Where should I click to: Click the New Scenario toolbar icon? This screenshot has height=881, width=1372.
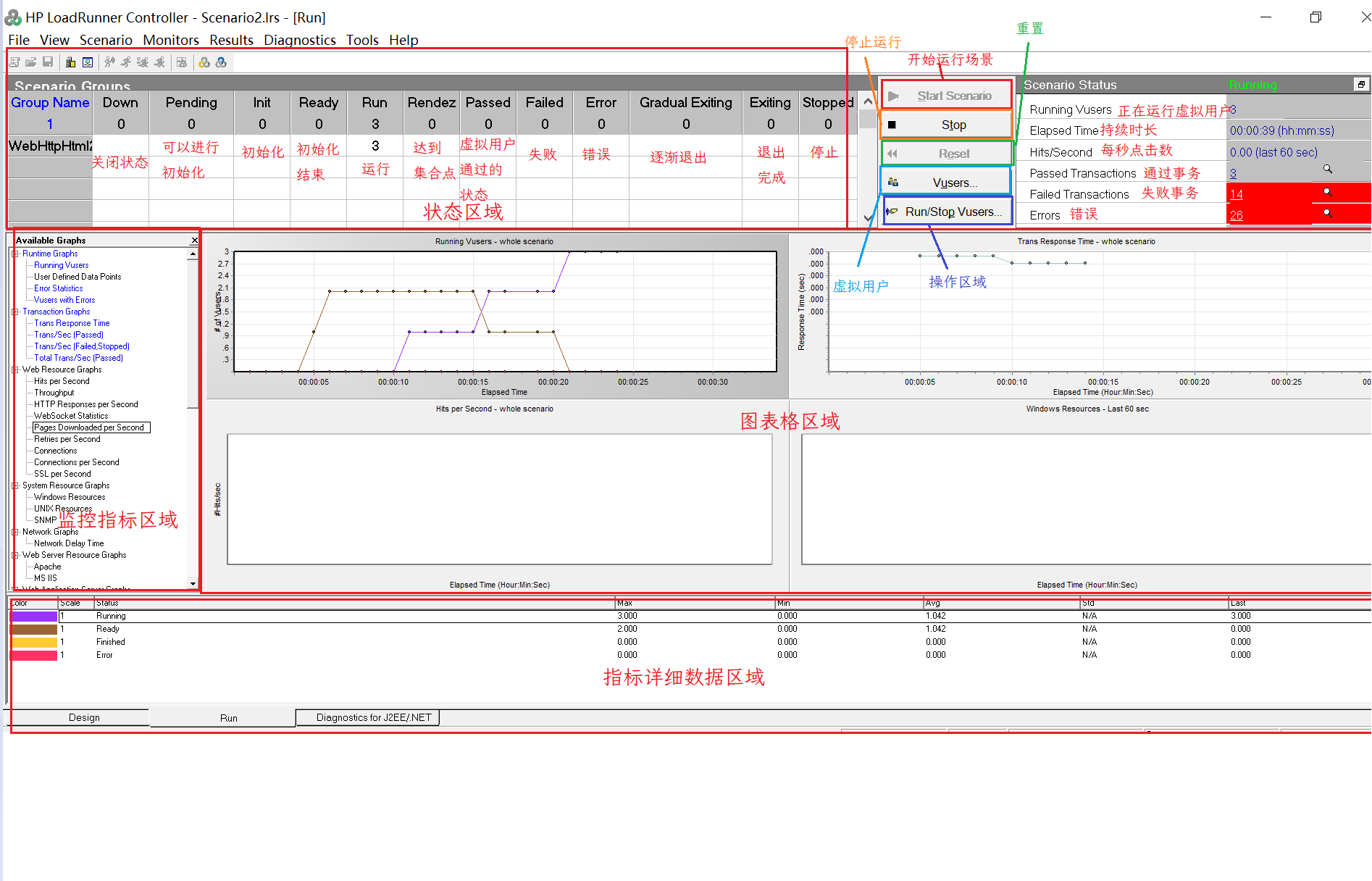14,62
